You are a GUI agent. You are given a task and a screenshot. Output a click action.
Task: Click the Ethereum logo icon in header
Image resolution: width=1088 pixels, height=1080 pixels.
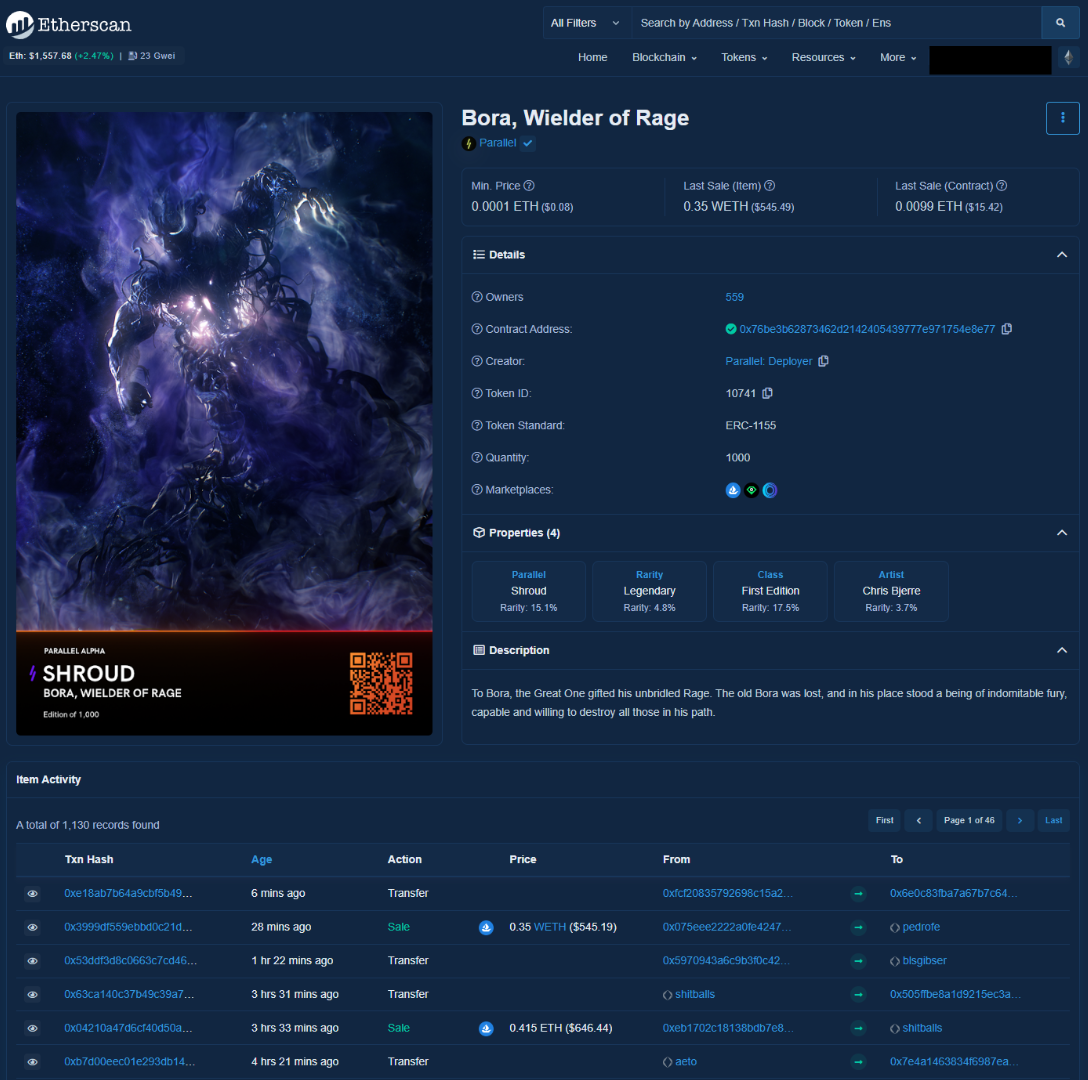click(1069, 58)
